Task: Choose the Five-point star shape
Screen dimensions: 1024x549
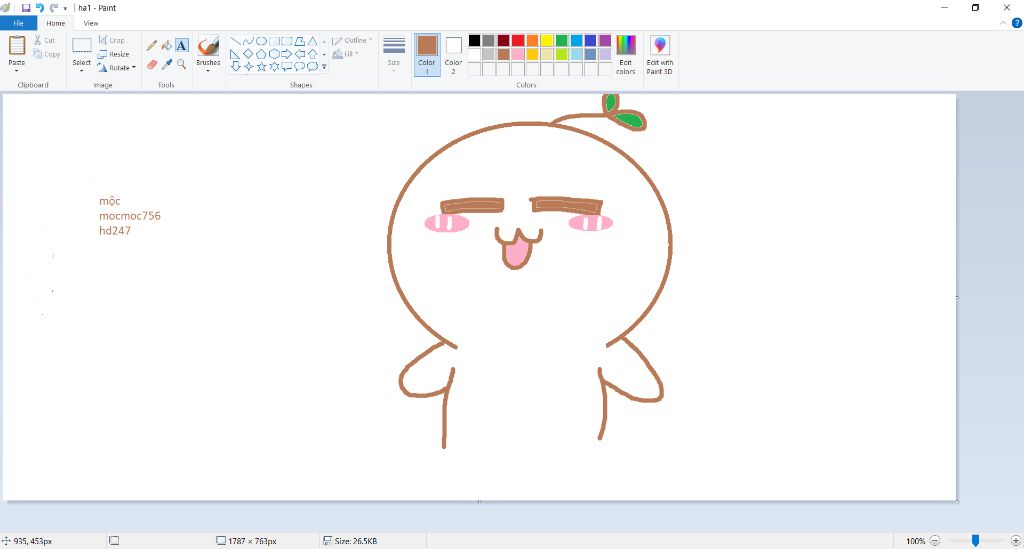Action: tap(261, 66)
